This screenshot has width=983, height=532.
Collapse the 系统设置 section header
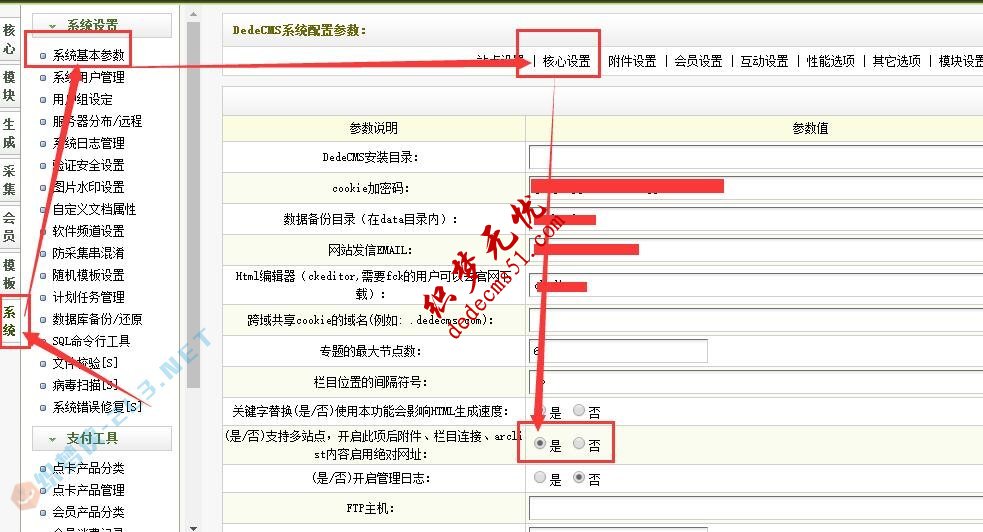click(102, 26)
